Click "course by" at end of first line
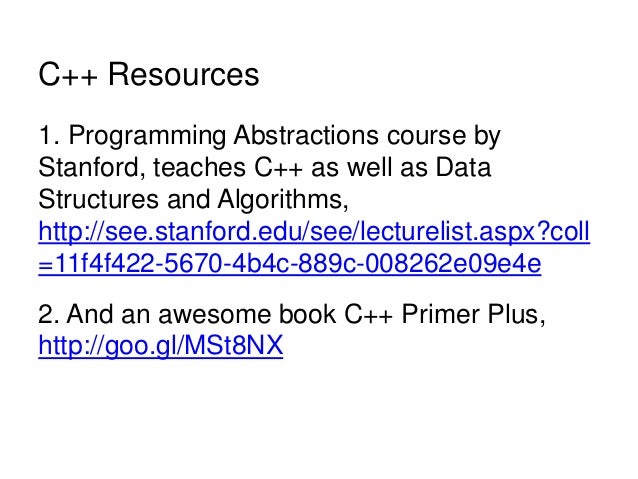Screen dimensions: 638x479 (444, 137)
